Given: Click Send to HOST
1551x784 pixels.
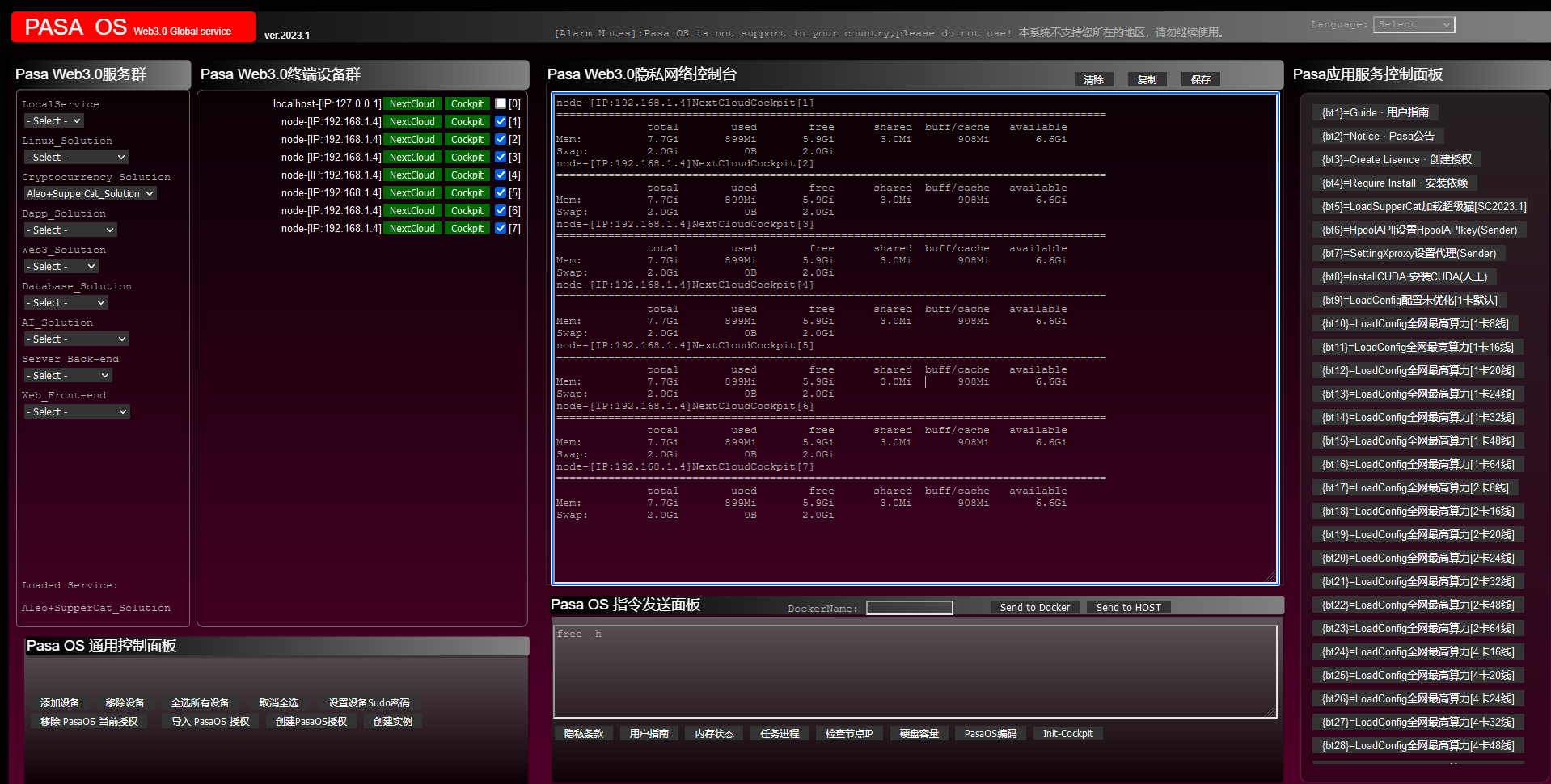Looking at the screenshot, I should point(1129,607).
